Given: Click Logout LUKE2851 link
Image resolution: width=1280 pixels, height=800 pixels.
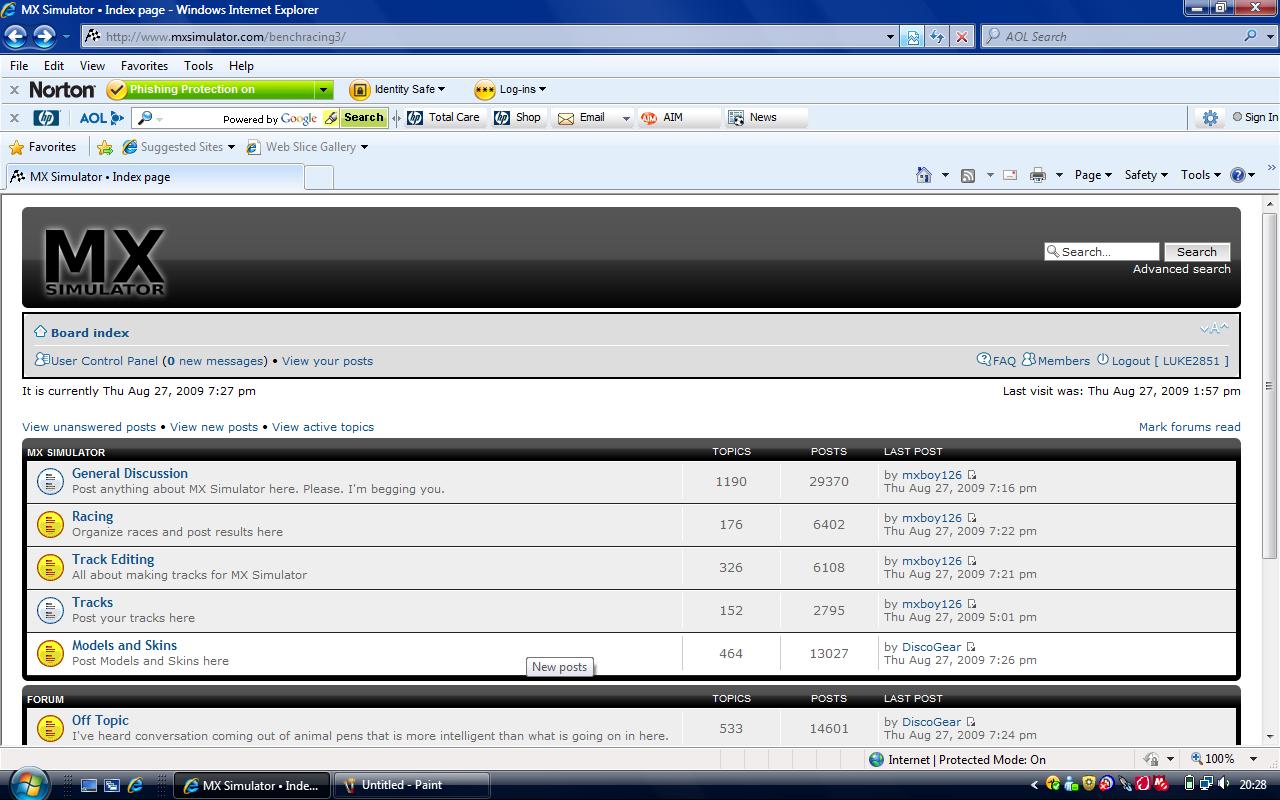Looking at the screenshot, I should coord(1170,361).
